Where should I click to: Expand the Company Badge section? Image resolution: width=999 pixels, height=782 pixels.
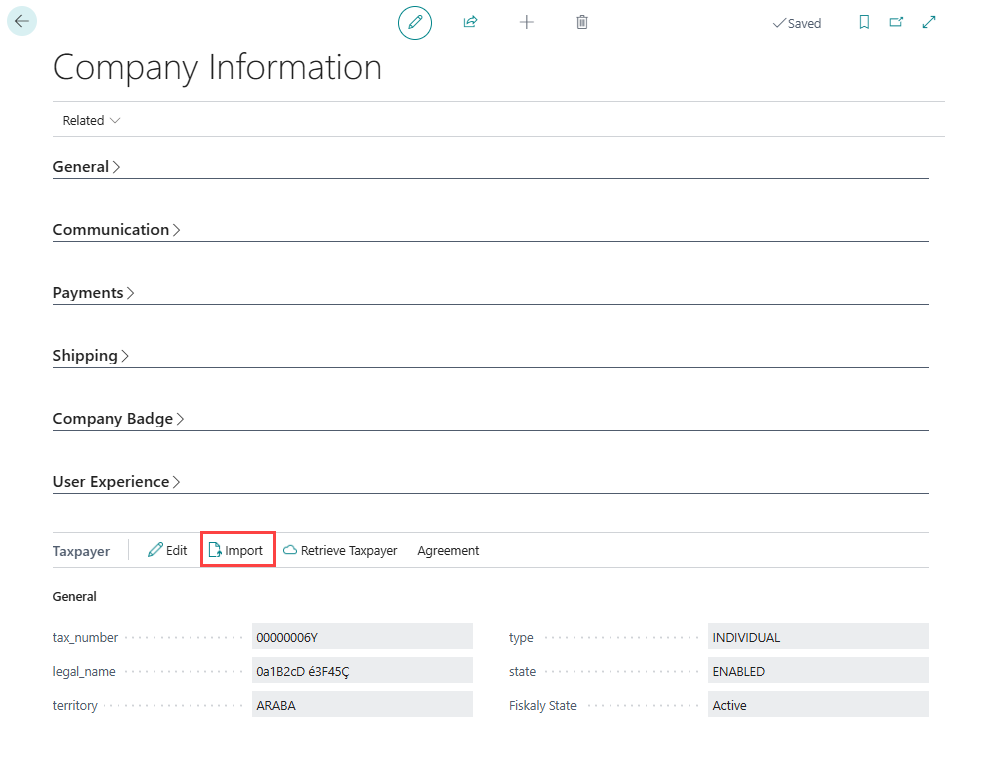[x=118, y=419]
